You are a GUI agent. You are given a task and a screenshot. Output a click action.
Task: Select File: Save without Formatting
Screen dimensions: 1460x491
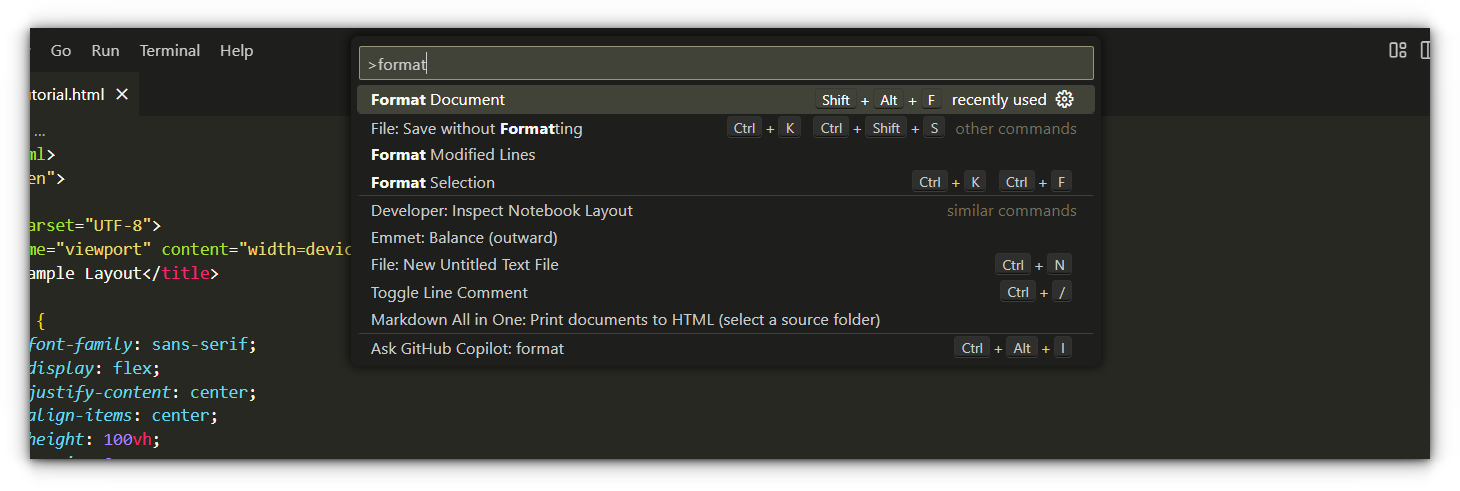coord(477,128)
